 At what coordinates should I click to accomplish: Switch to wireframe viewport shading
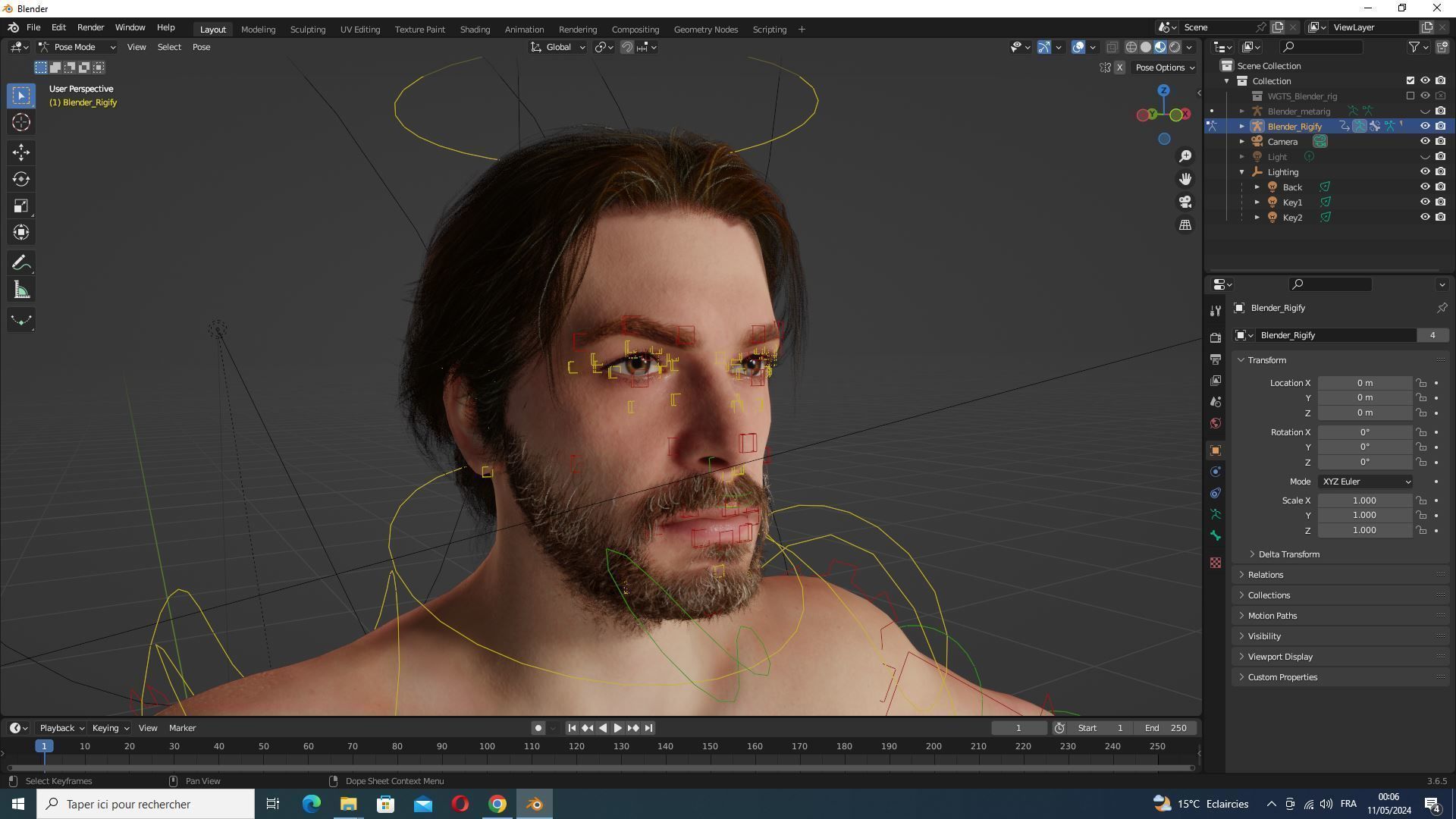click(1131, 47)
